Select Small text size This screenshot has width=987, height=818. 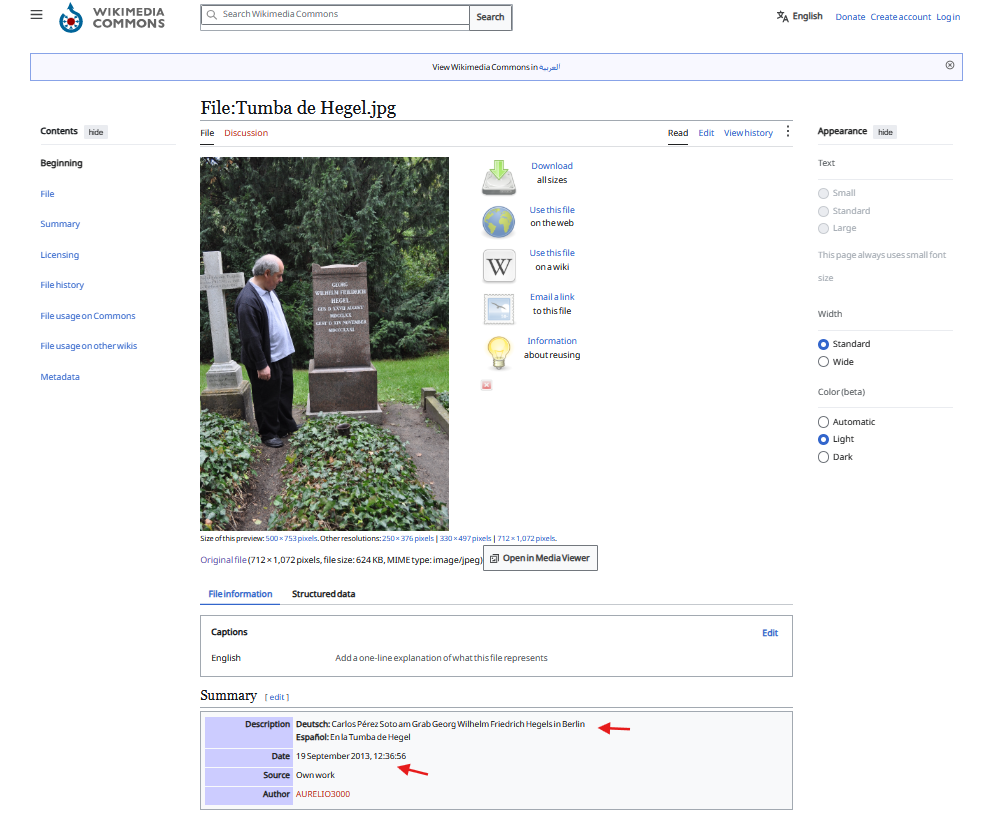pos(823,193)
